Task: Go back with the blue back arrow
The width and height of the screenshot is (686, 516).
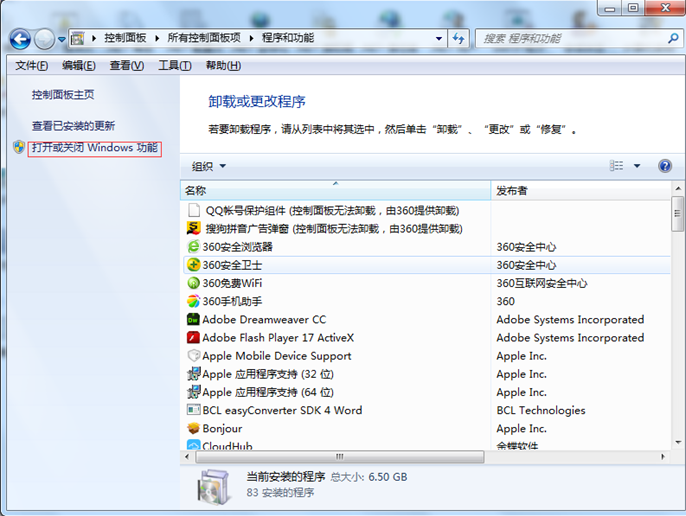Action: point(20,39)
